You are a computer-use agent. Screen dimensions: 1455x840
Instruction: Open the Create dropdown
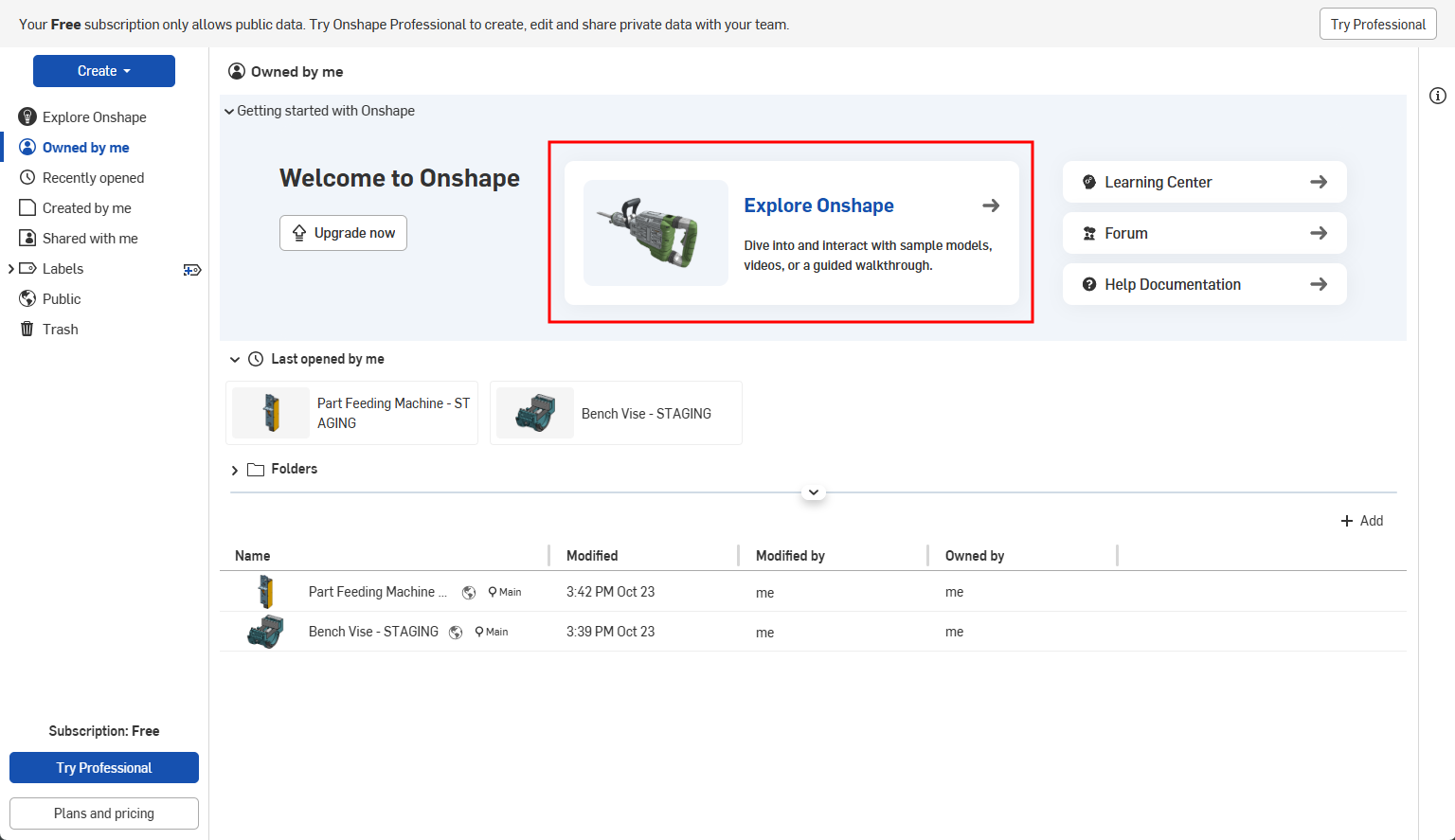[x=103, y=70]
